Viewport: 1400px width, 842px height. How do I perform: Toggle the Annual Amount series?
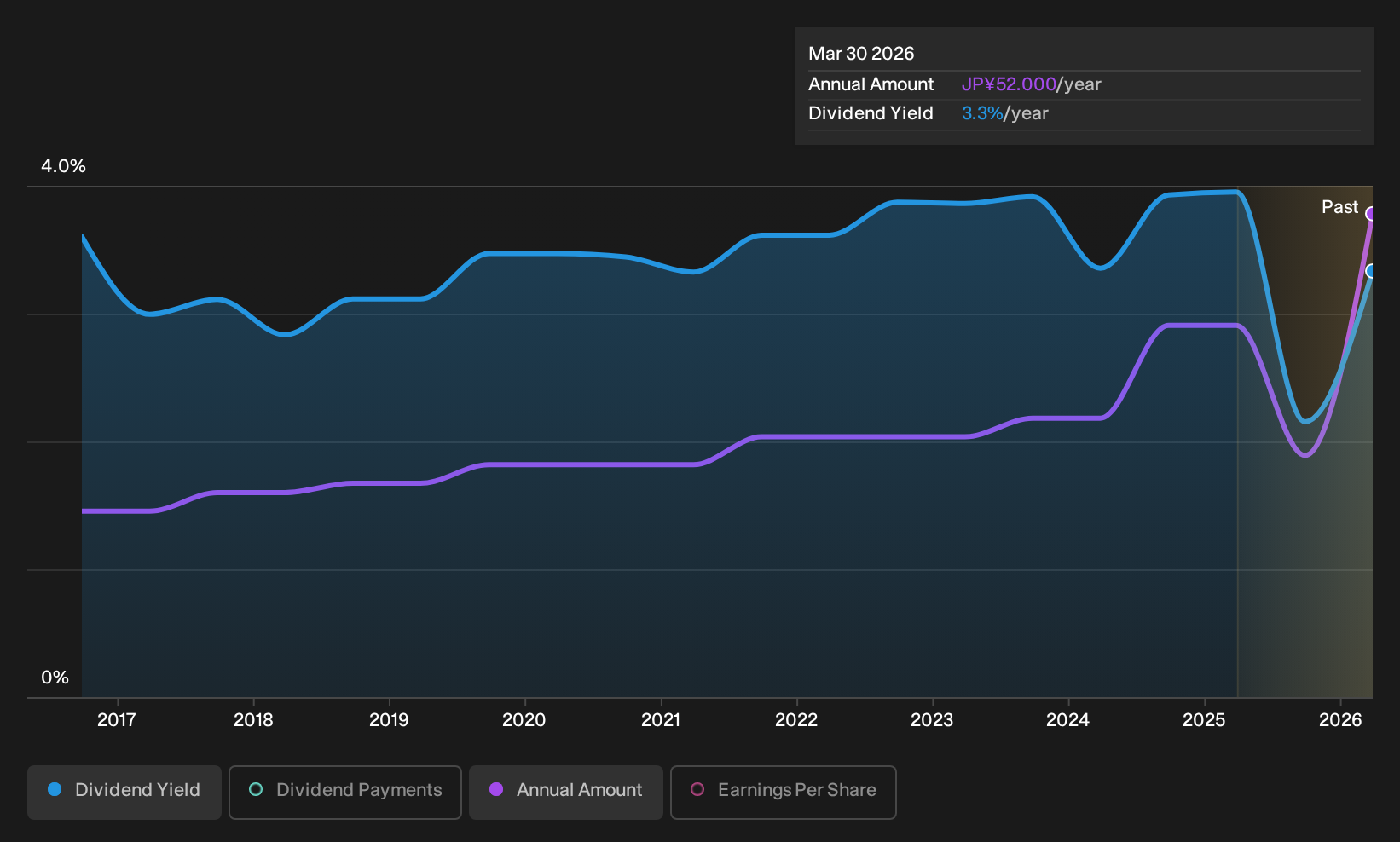tap(566, 792)
